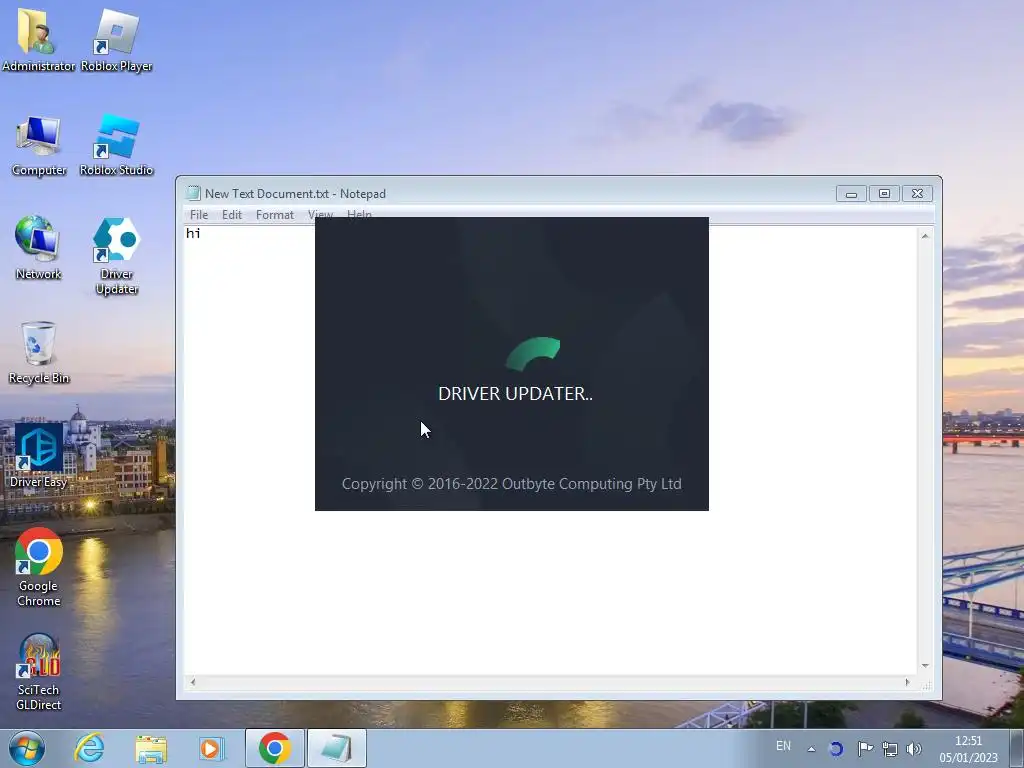This screenshot has width=1024, height=768.
Task: Open Roblox Studio desktop shortcut
Action: pos(116,145)
